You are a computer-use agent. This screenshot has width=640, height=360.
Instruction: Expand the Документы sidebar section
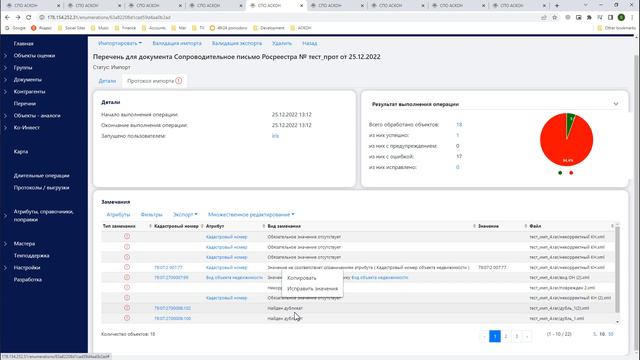[x=6, y=80]
